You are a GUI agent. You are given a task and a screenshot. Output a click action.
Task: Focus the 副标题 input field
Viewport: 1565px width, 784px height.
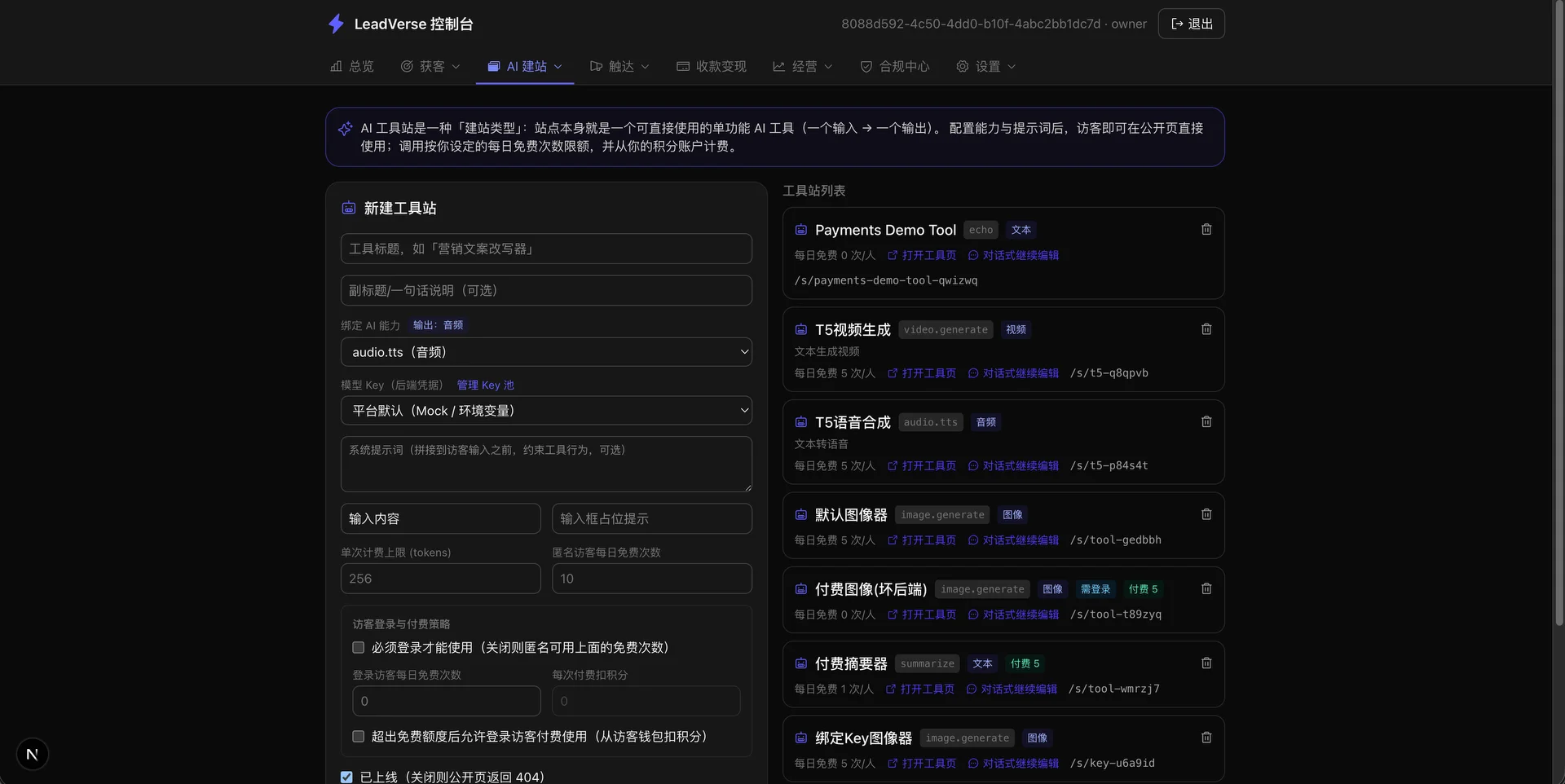coord(546,290)
